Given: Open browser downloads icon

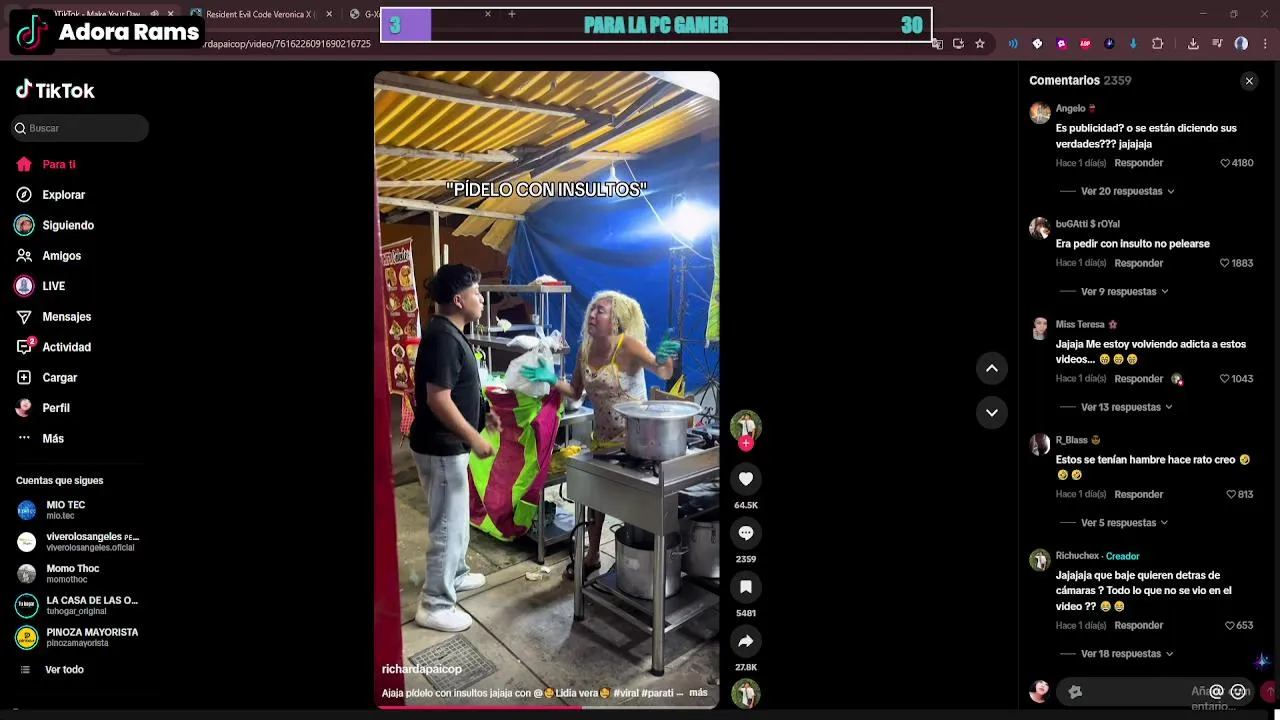Looking at the screenshot, I should click(1193, 43).
